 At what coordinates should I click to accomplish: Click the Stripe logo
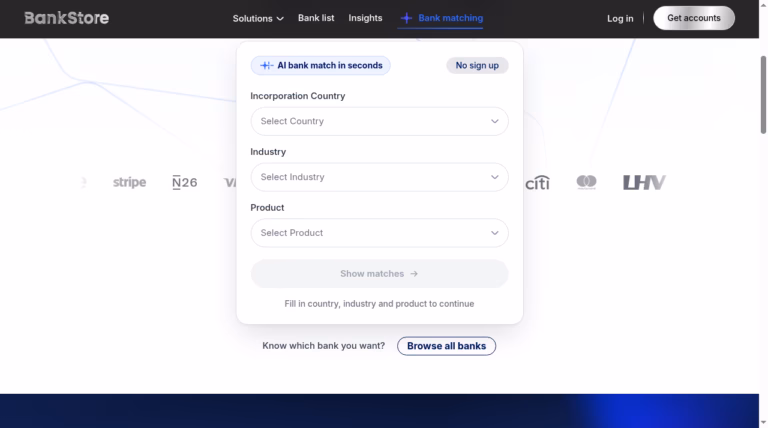tap(129, 182)
